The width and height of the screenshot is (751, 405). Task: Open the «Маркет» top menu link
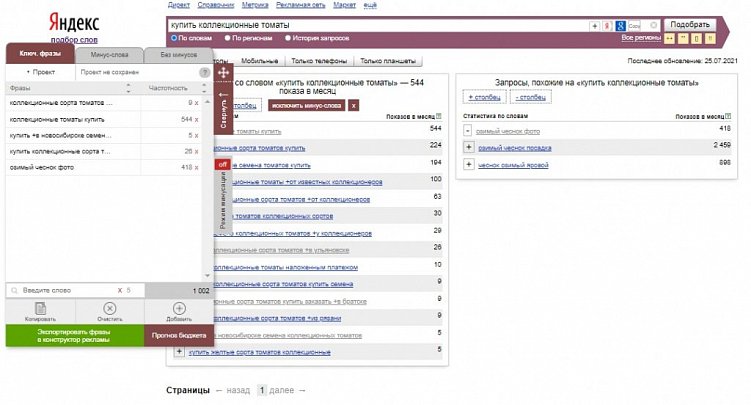coord(344,5)
